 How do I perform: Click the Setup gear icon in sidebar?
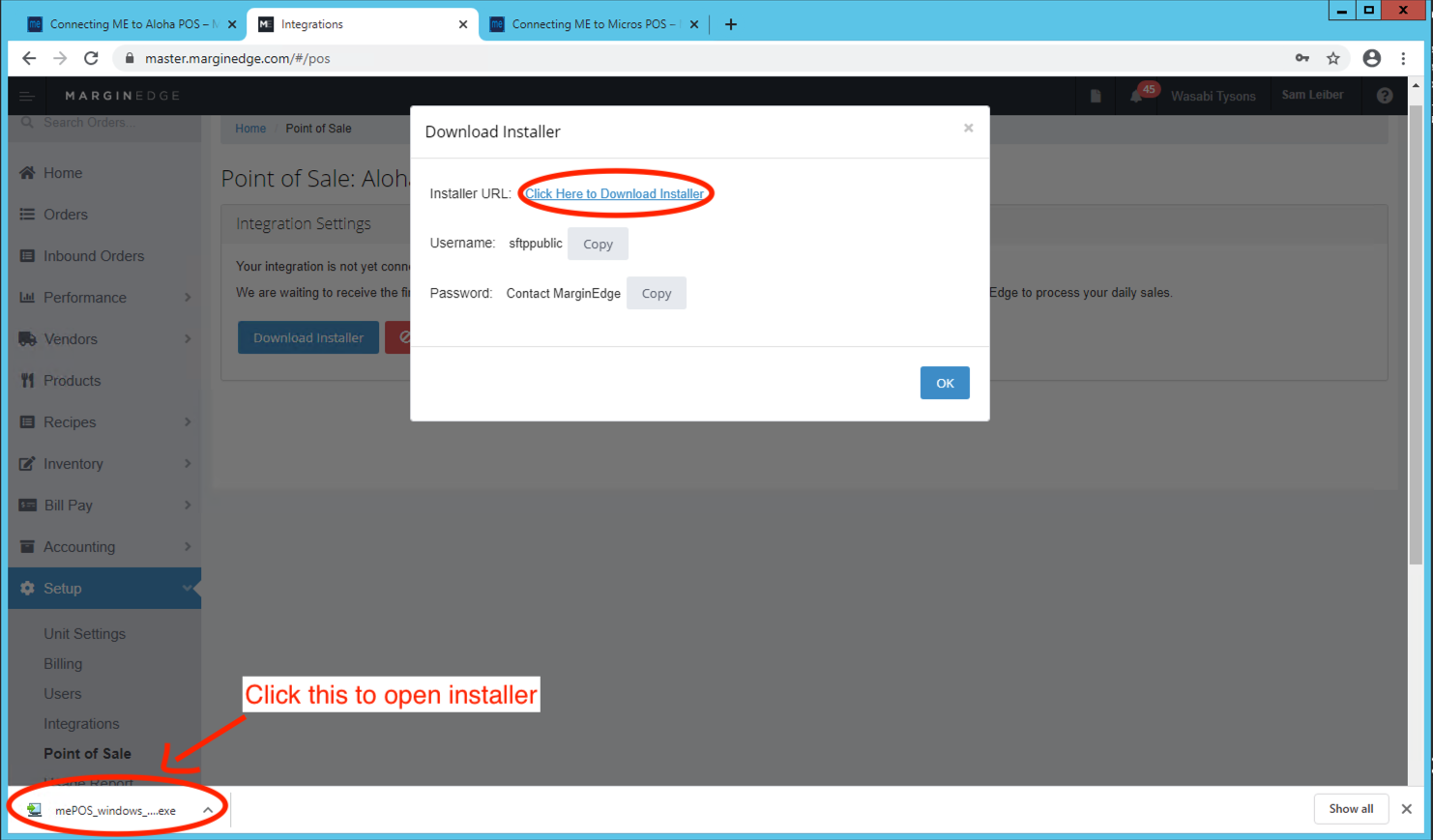[x=27, y=589]
